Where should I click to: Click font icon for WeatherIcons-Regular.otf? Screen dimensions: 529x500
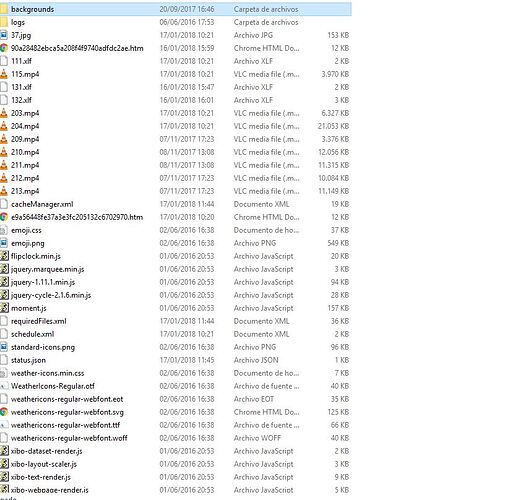click(x=4, y=386)
